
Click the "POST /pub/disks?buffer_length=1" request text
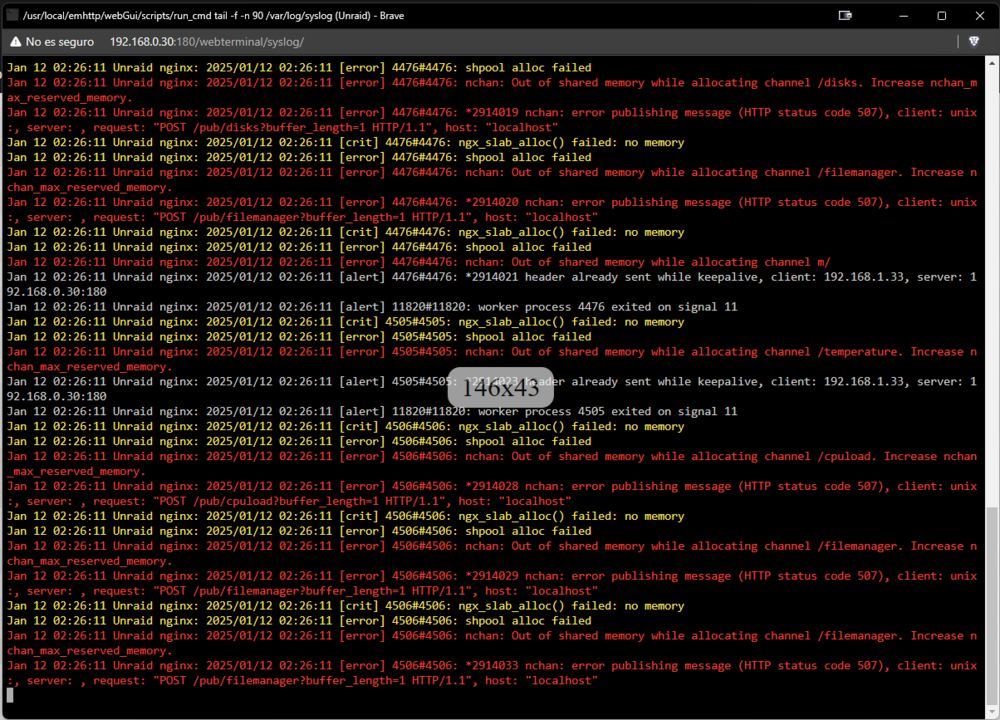pos(291,128)
